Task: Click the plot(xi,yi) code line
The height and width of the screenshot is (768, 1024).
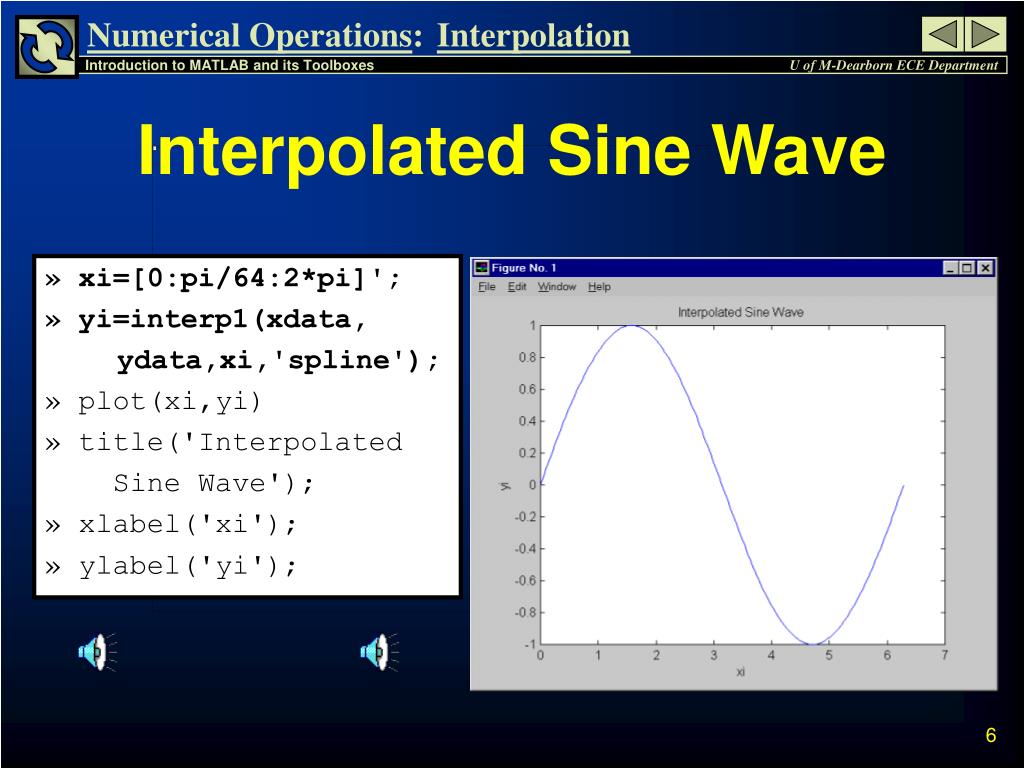Action: [170, 402]
